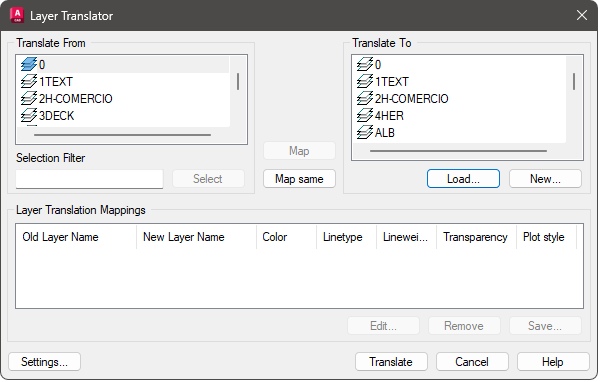Open the Load... layer file button
The width and height of the screenshot is (600, 382).
point(463,179)
